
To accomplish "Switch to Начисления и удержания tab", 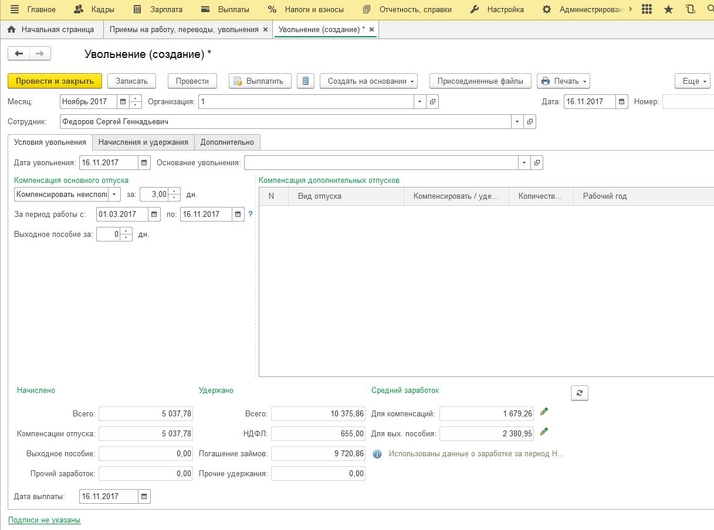I will pos(143,142).
